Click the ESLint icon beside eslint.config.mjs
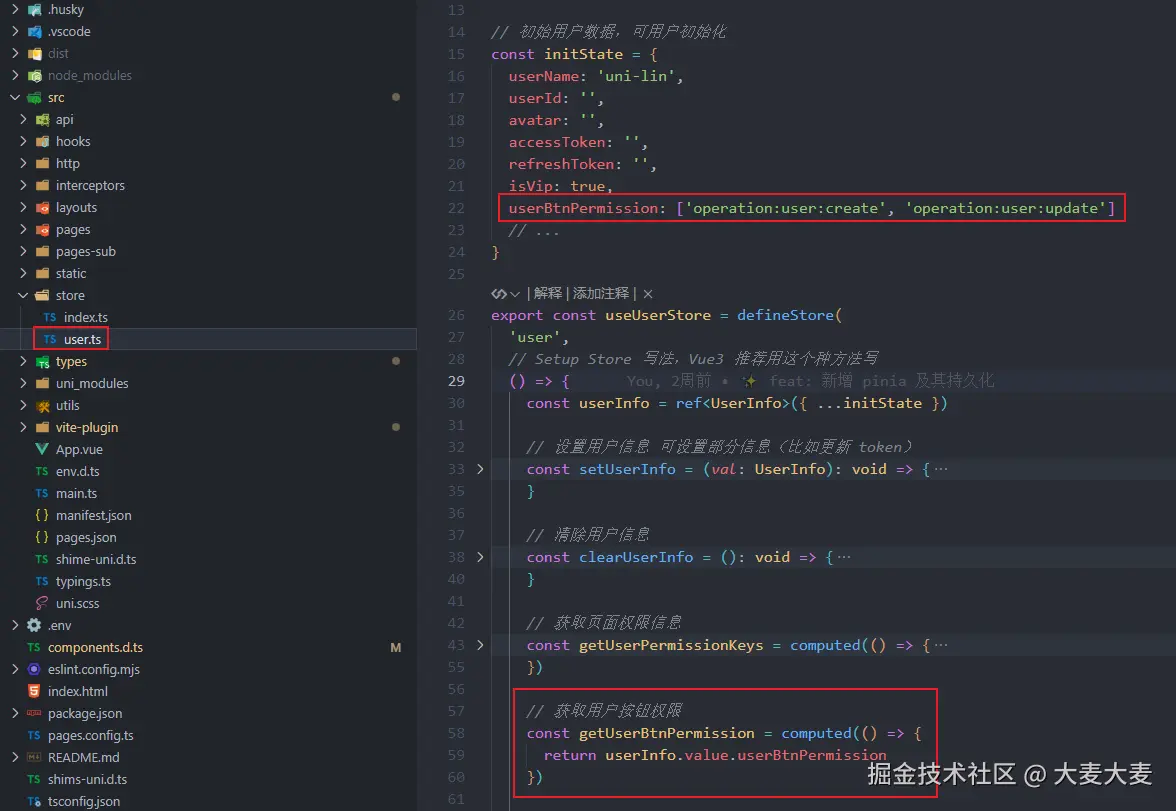The width and height of the screenshot is (1176, 811). tap(34, 668)
